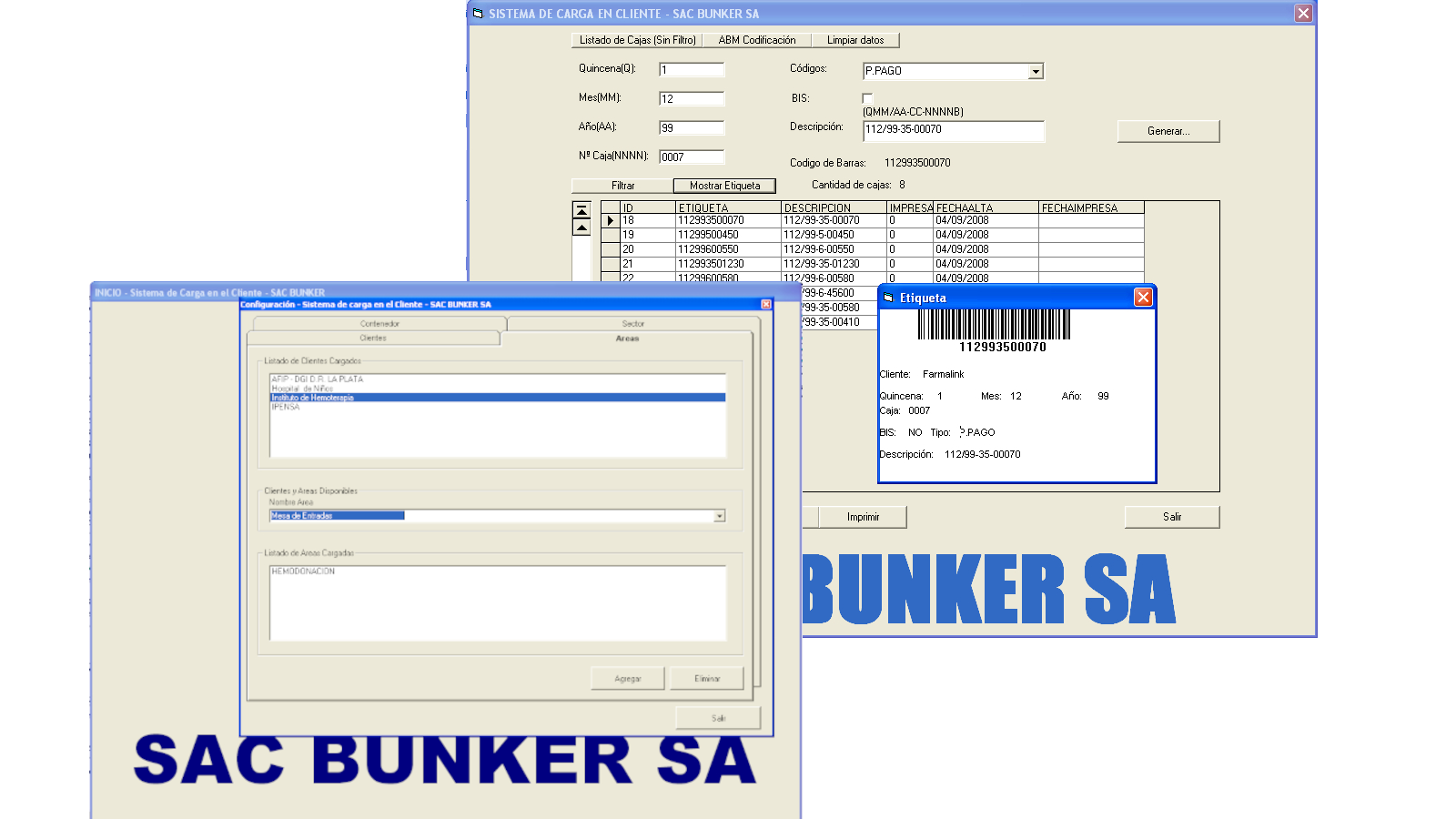Go to previous record with up arrow
Image resolution: width=1456 pixels, height=819 pixels.
(x=581, y=227)
